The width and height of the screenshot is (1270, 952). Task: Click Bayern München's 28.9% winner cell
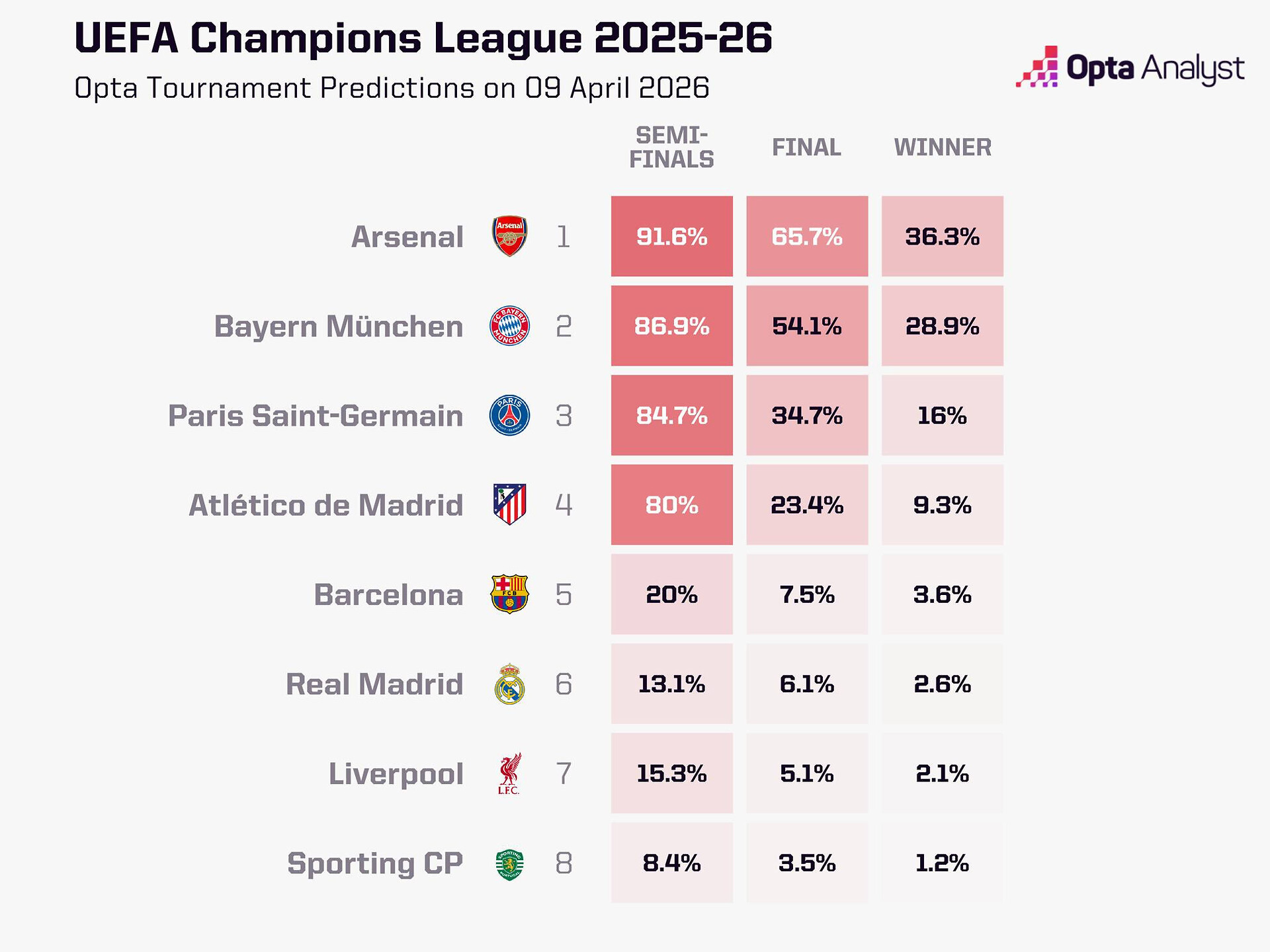(x=942, y=326)
